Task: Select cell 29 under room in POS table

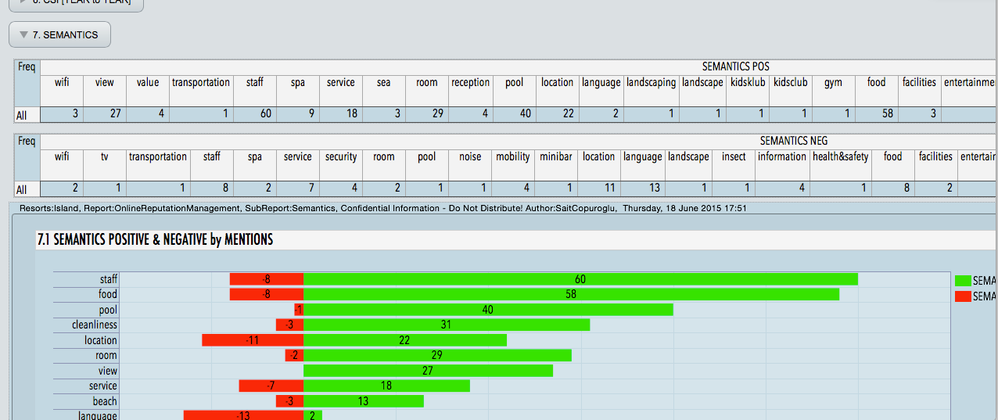Action: click(x=426, y=115)
